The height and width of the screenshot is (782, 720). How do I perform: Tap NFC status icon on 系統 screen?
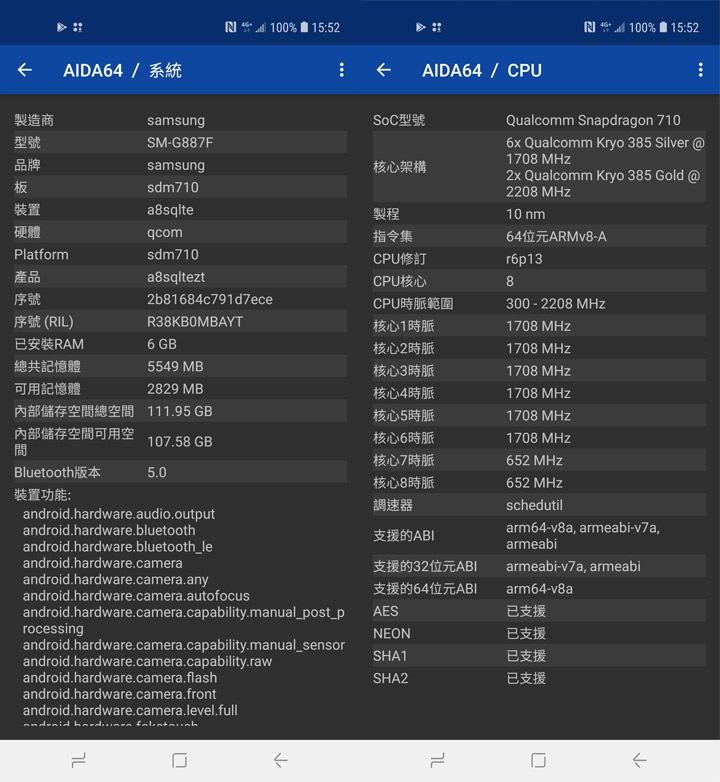(x=230, y=27)
